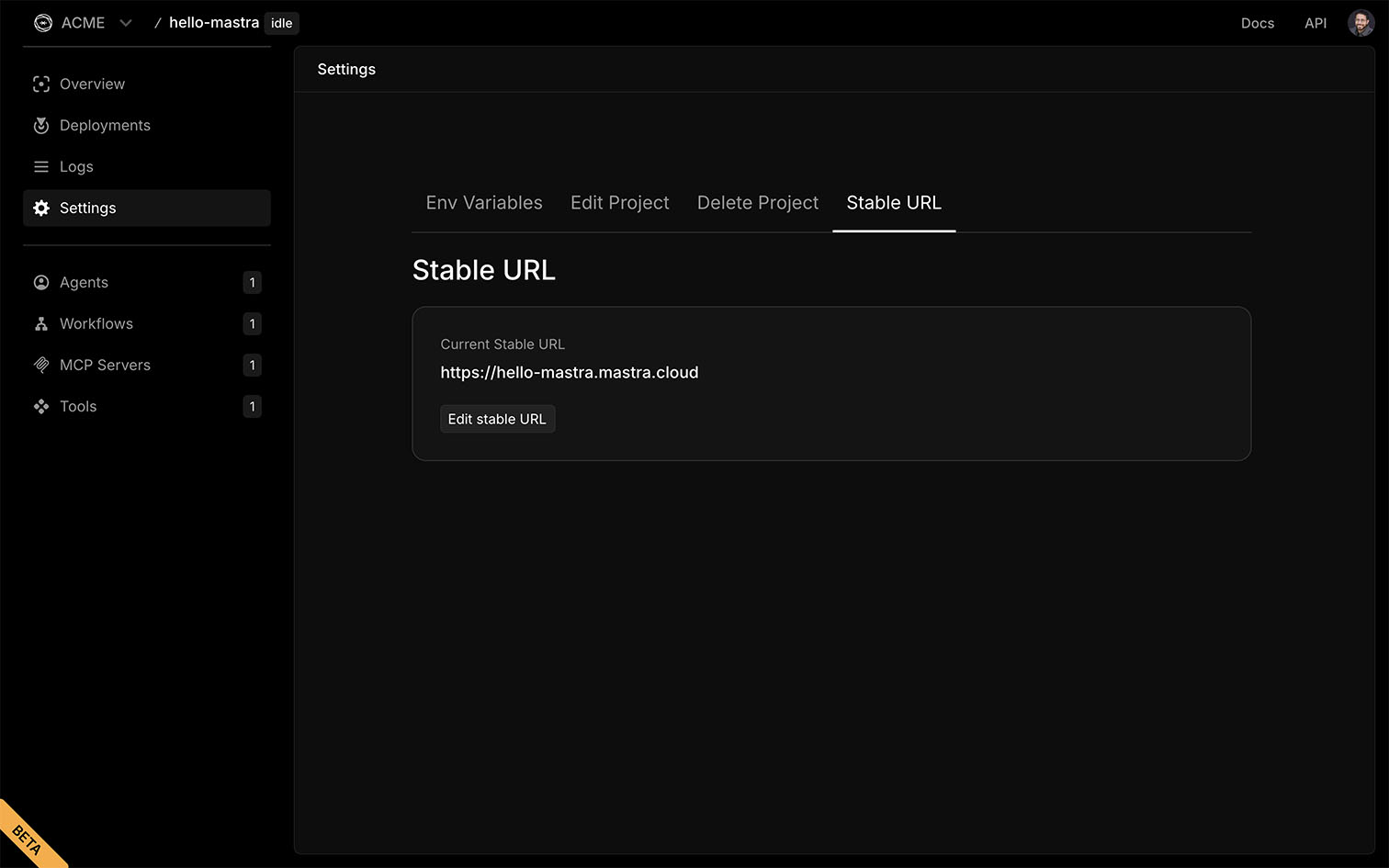Click the hello-mastra.mastra.cloud URL text

click(570, 373)
